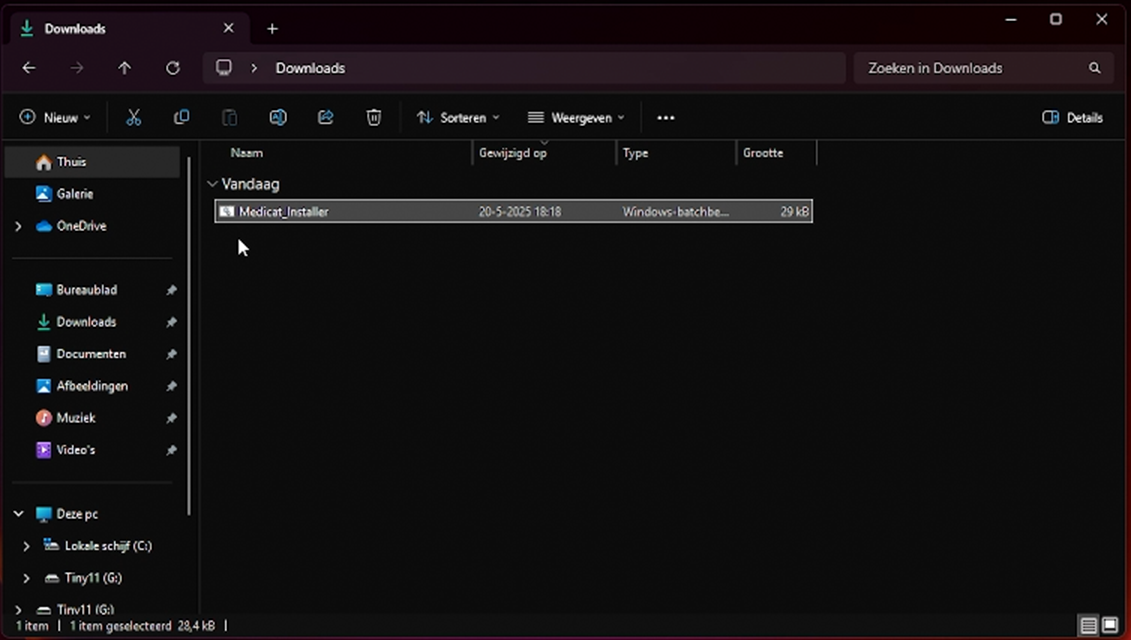Collapse the Deze pc tree node
This screenshot has height=640, width=1131.
pyautogui.click(x=18, y=514)
